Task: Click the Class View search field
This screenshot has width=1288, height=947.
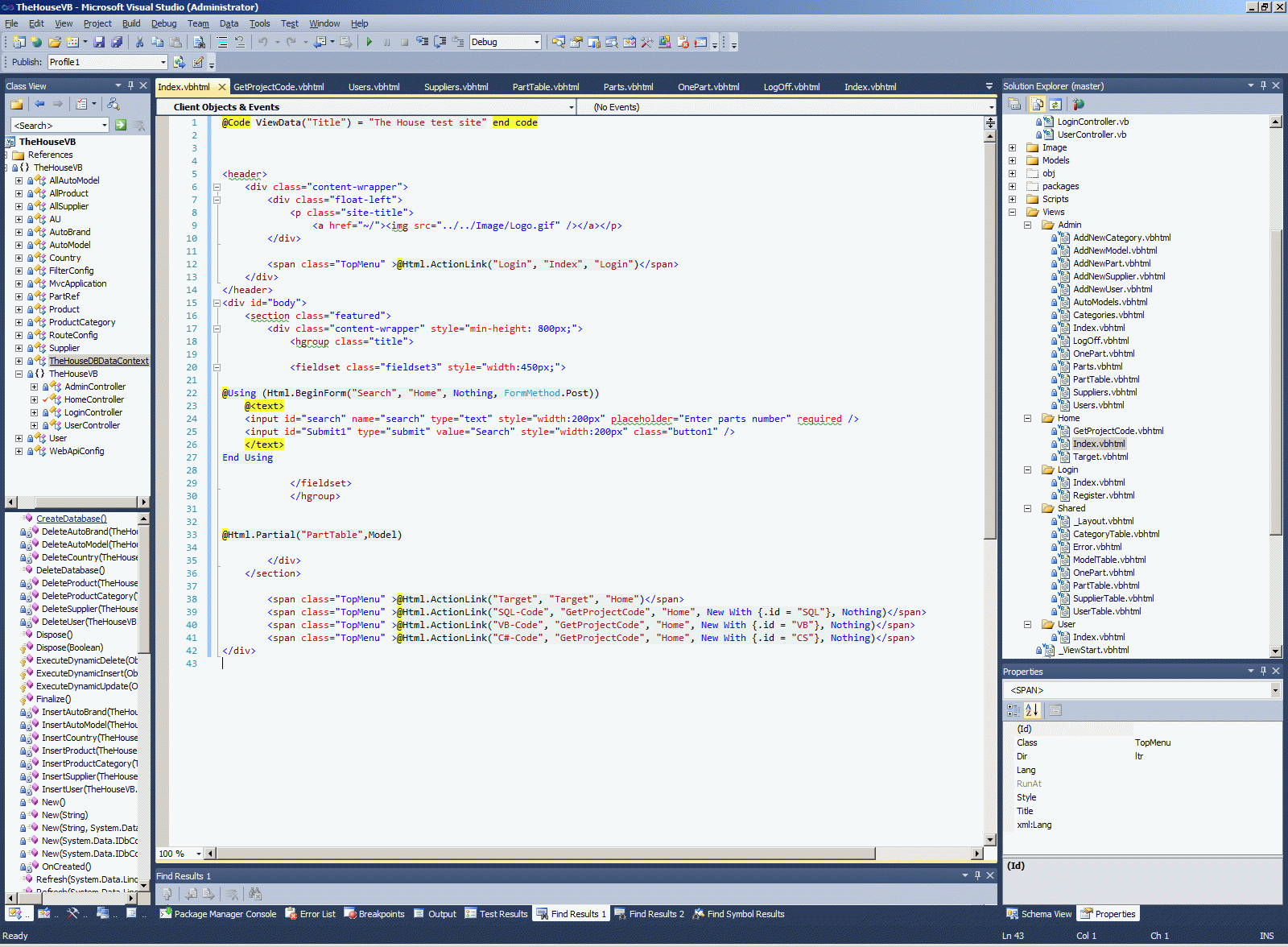Action: pyautogui.click(x=55, y=125)
